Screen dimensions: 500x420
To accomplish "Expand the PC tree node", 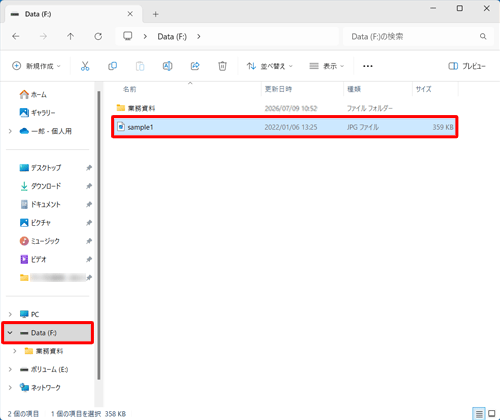I will pyautogui.click(x=10, y=314).
